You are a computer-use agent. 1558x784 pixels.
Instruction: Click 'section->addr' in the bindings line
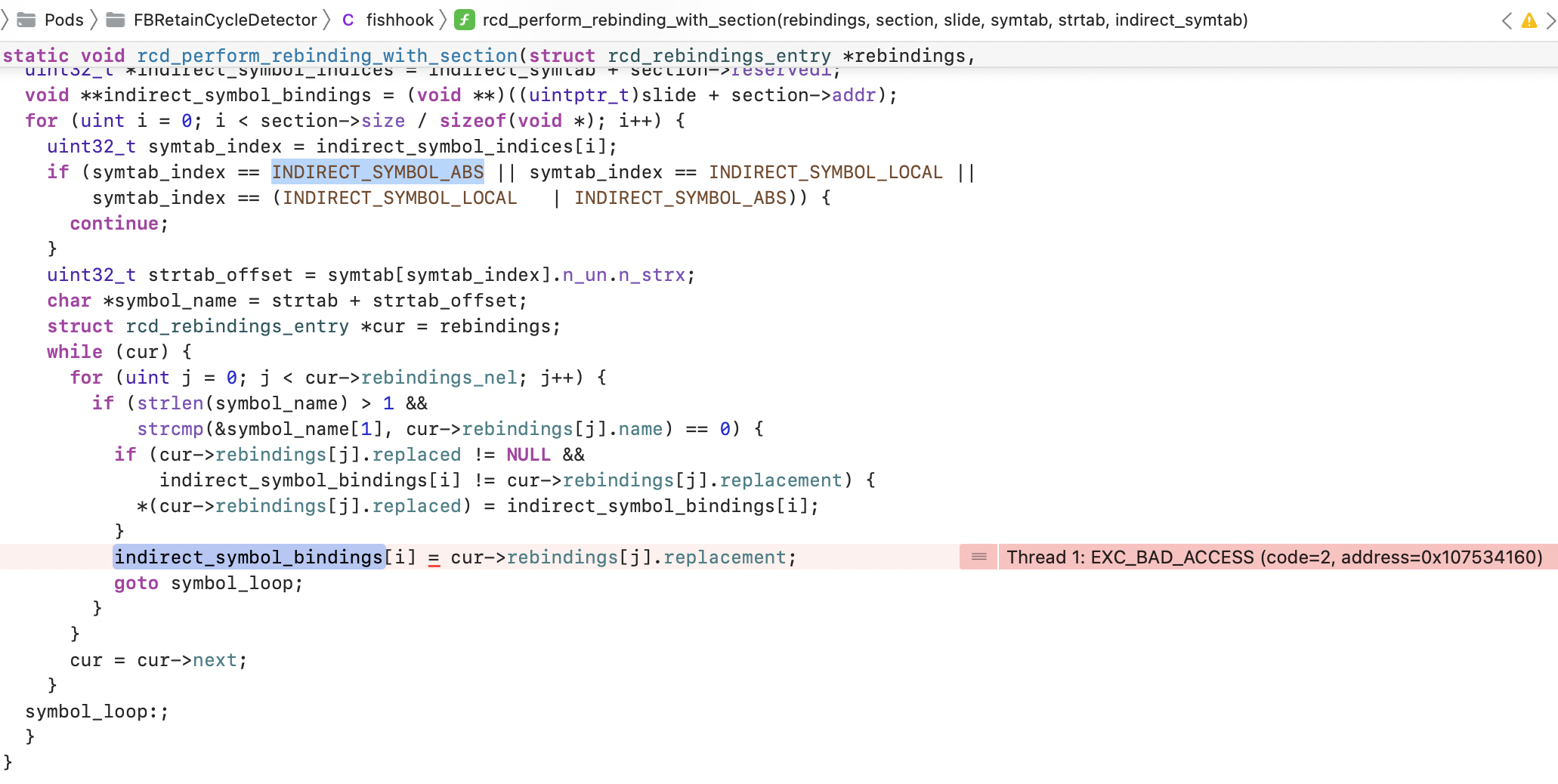(x=804, y=95)
